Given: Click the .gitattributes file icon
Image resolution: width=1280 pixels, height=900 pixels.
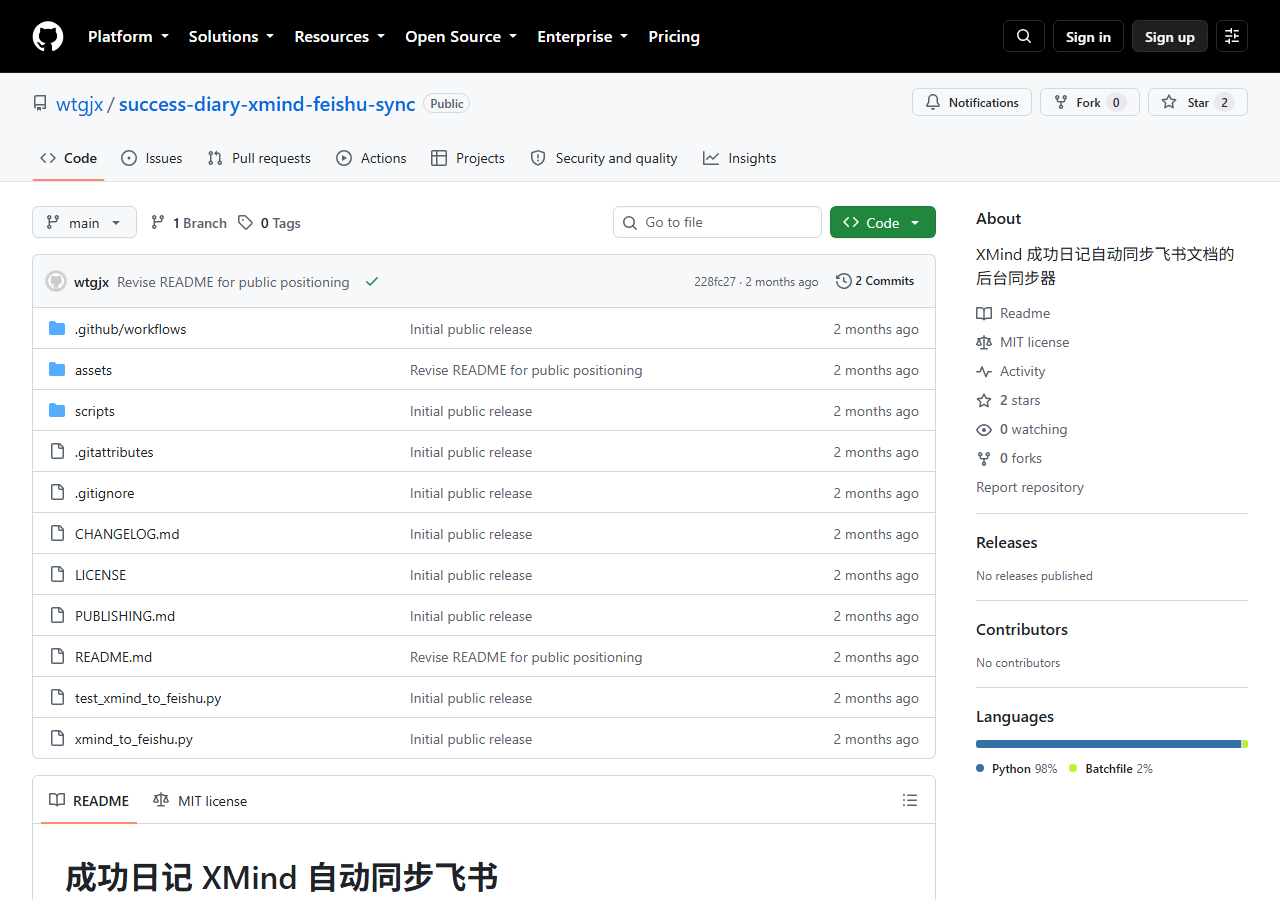Looking at the screenshot, I should 57,452.
